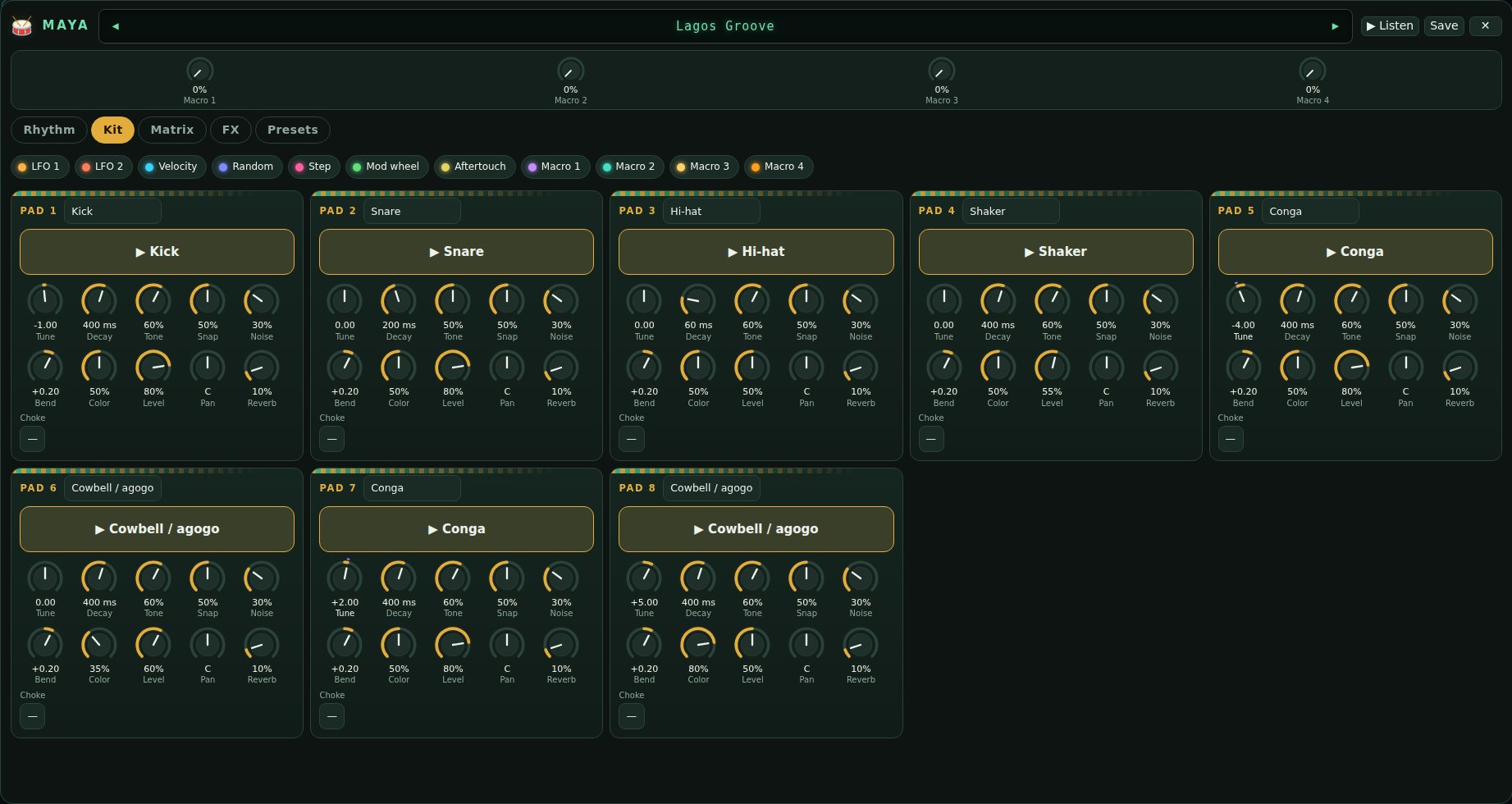
Task: Open the Pad 2 Snare sound selector
Action: pyautogui.click(x=412, y=211)
